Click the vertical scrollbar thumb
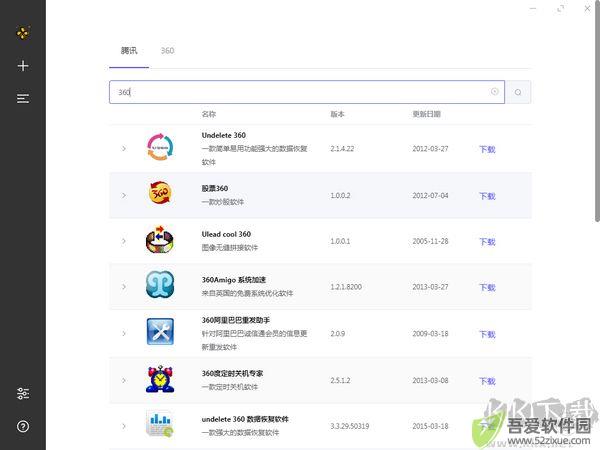This screenshot has height=450, width=600. [597, 111]
